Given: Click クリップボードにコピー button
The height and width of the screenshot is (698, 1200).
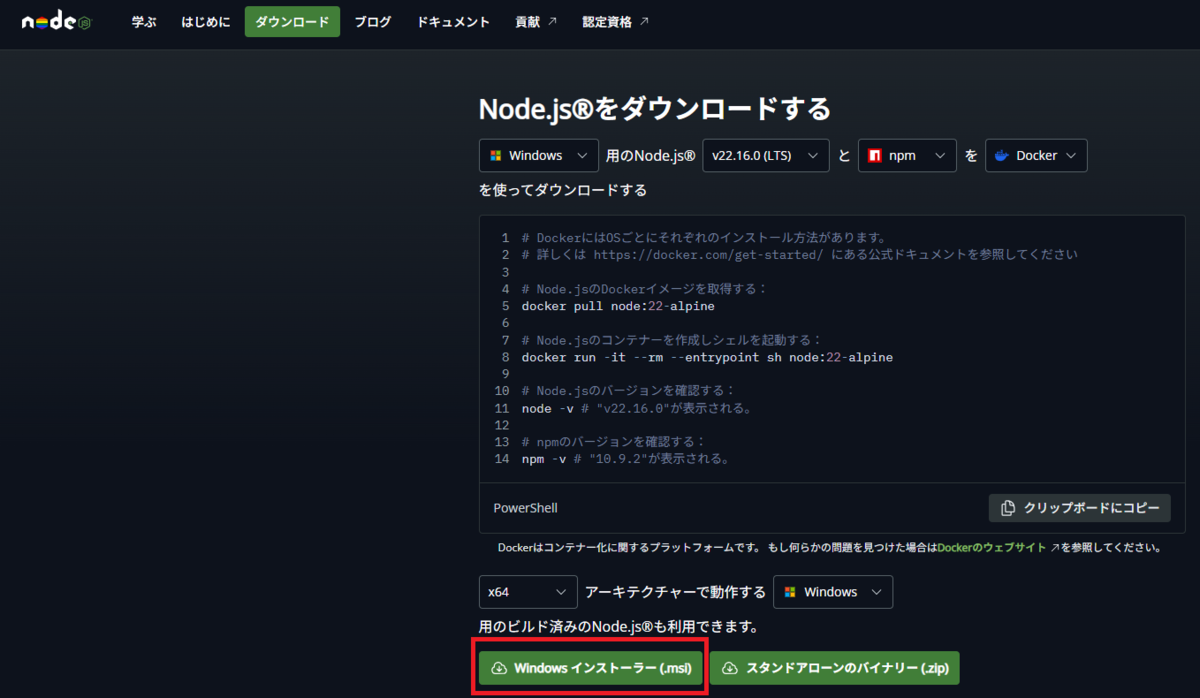Looking at the screenshot, I should [x=1080, y=508].
